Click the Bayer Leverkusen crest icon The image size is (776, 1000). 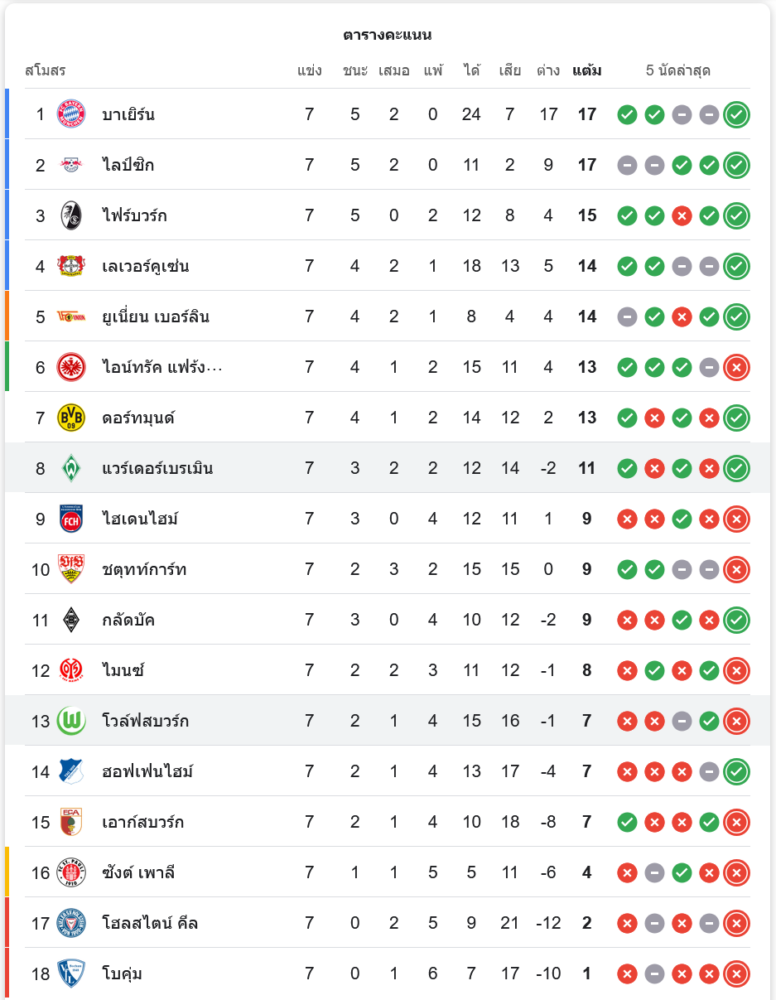[71, 266]
